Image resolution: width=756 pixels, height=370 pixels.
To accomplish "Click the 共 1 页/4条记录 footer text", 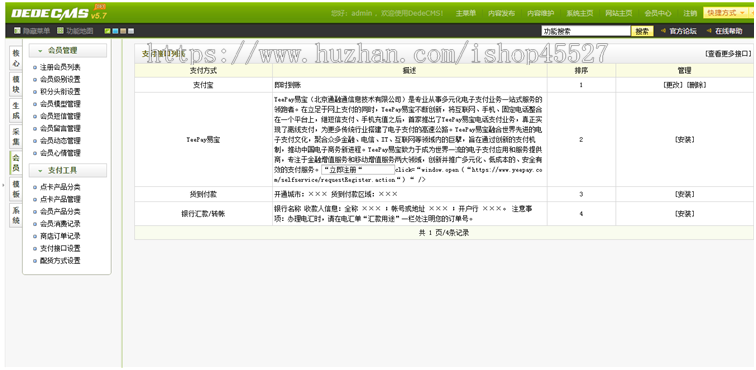I will pos(444,233).
